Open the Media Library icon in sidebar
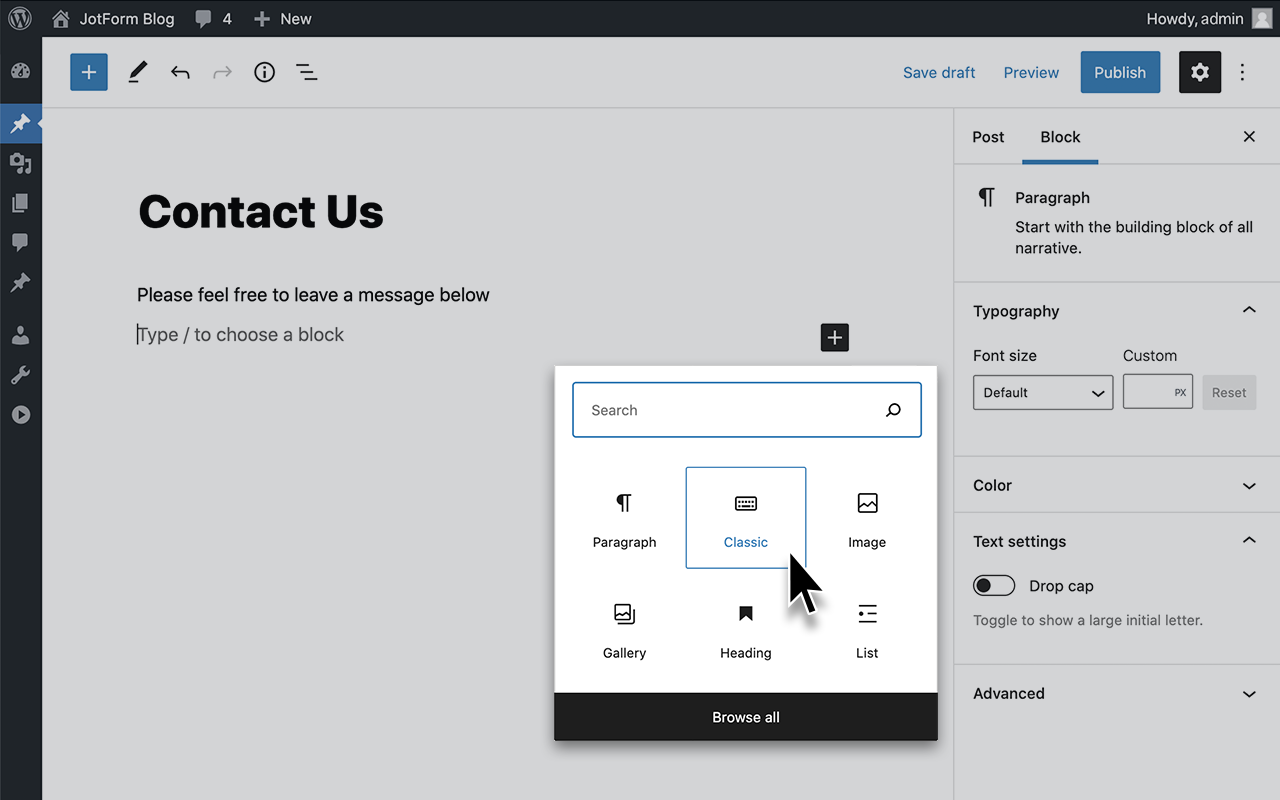 tap(20, 163)
